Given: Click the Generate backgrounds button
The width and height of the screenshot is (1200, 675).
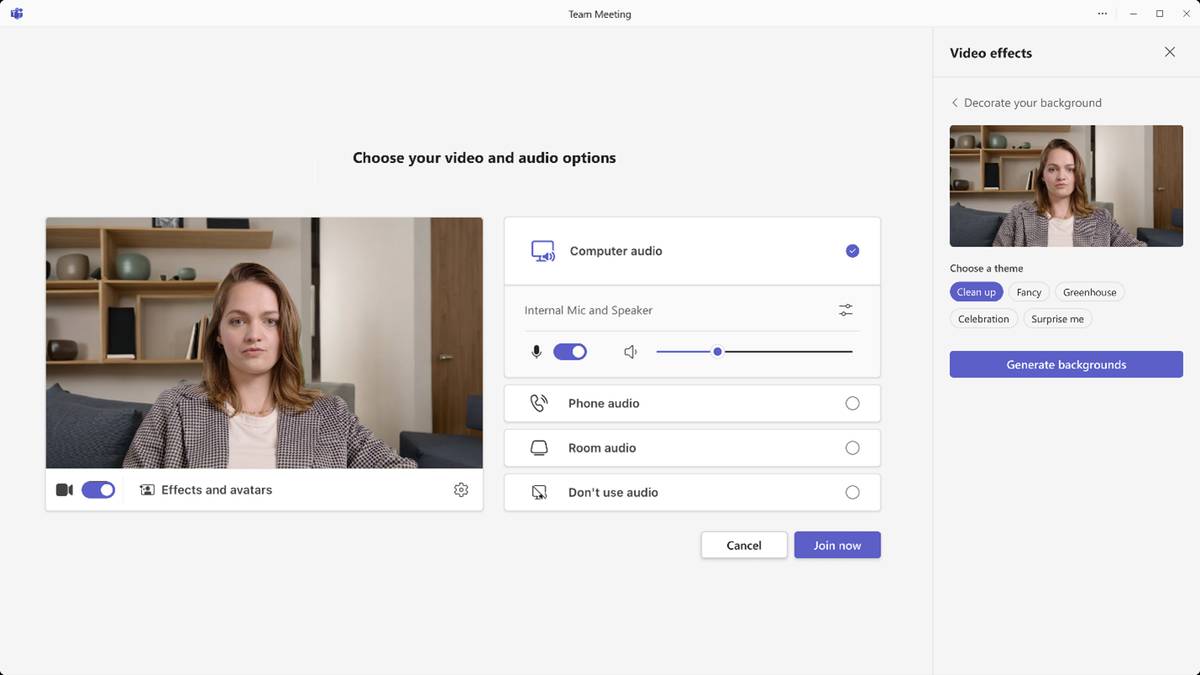Looking at the screenshot, I should click(x=1066, y=365).
